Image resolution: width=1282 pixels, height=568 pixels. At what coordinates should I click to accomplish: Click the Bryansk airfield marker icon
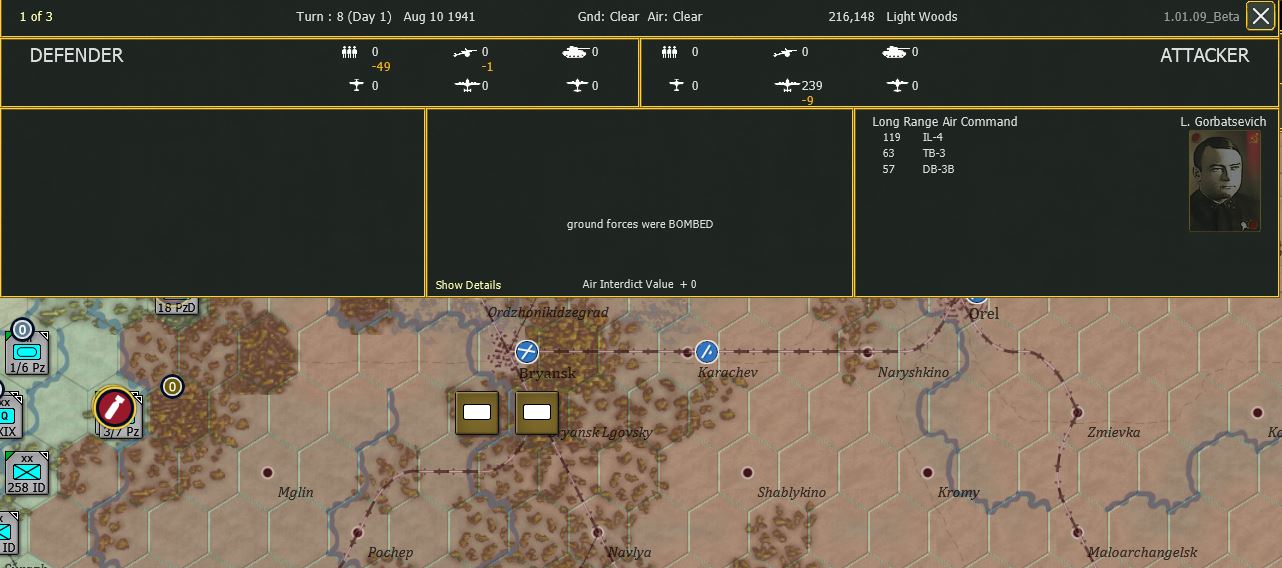pos(527,352)
